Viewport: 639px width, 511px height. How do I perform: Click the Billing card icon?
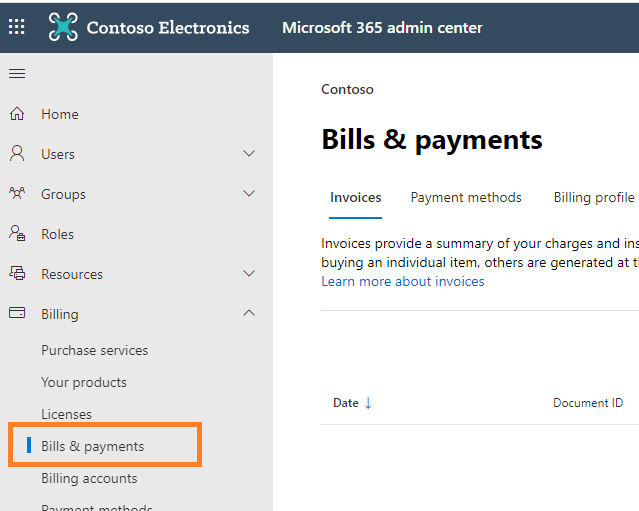17,314
